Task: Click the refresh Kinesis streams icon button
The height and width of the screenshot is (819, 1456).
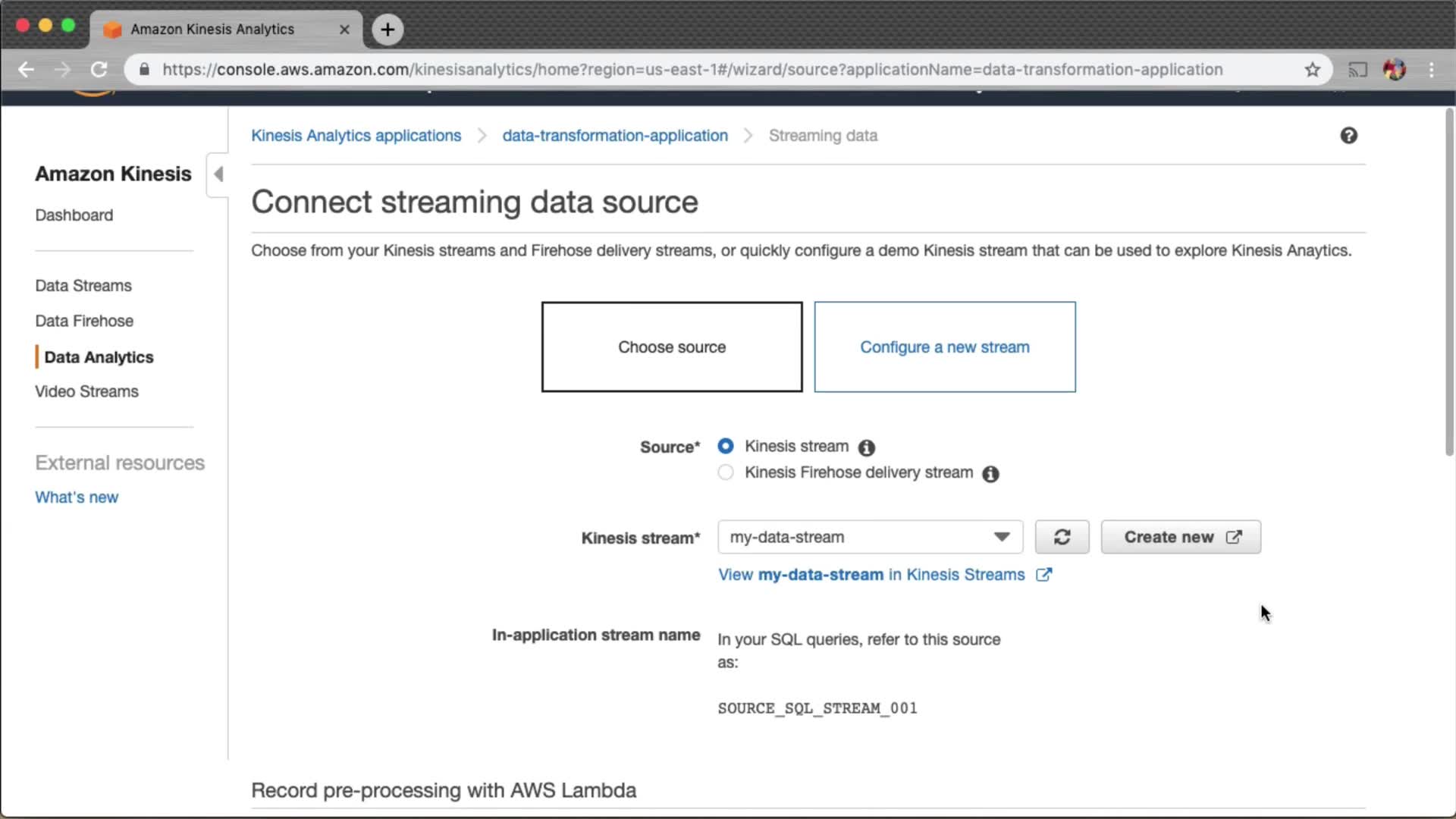Action: pos(1062,537)
